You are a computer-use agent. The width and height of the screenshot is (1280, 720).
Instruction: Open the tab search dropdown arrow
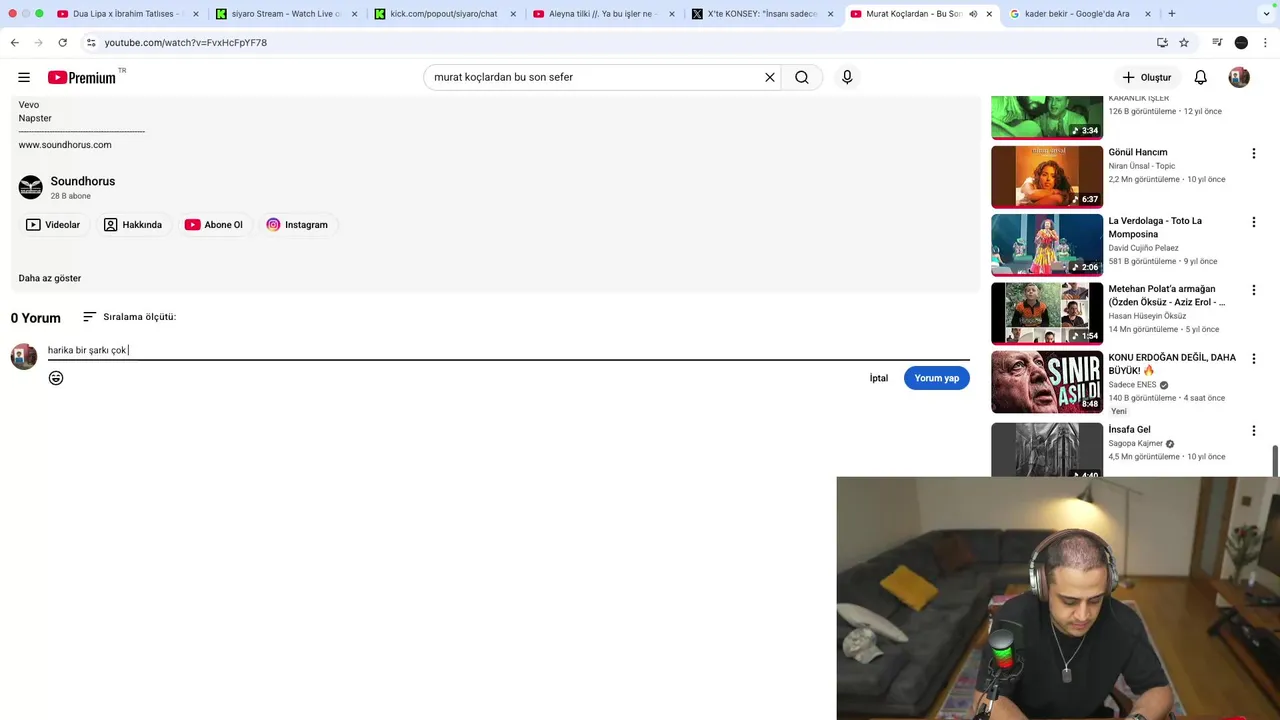tap(1267, 14)
